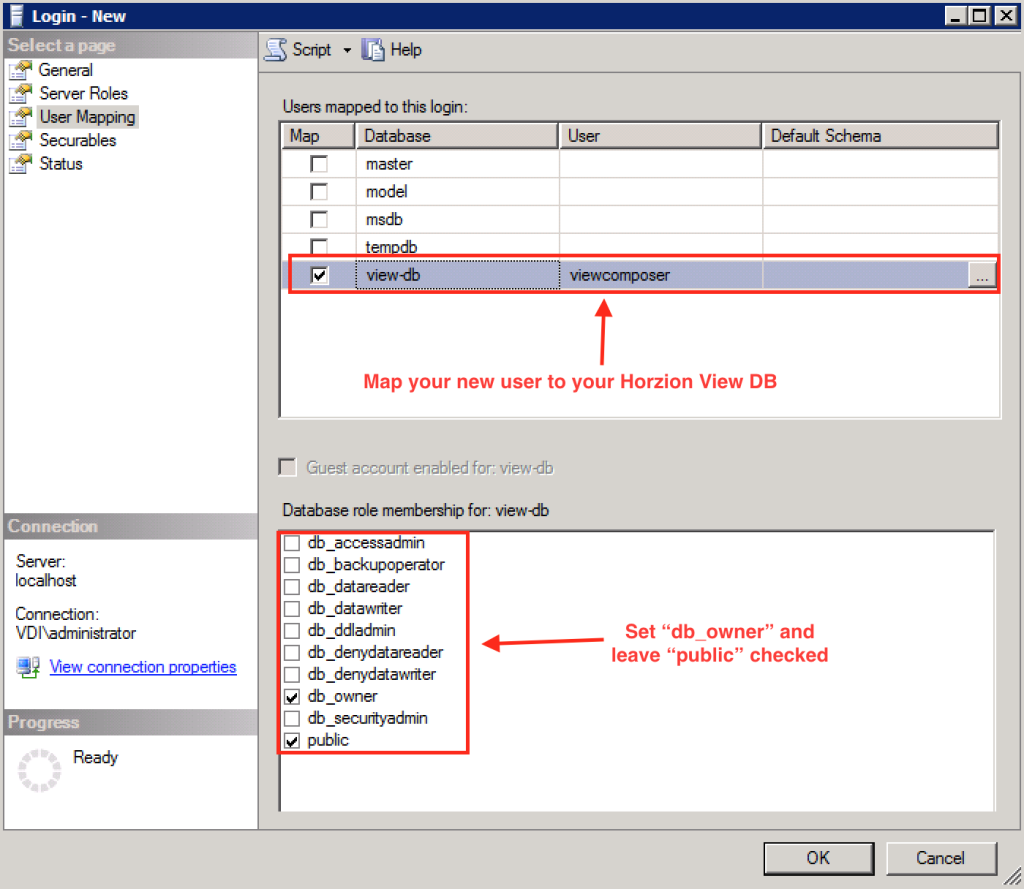
Task: Click the Default Schema browse button
Action: tap(983, 274)
